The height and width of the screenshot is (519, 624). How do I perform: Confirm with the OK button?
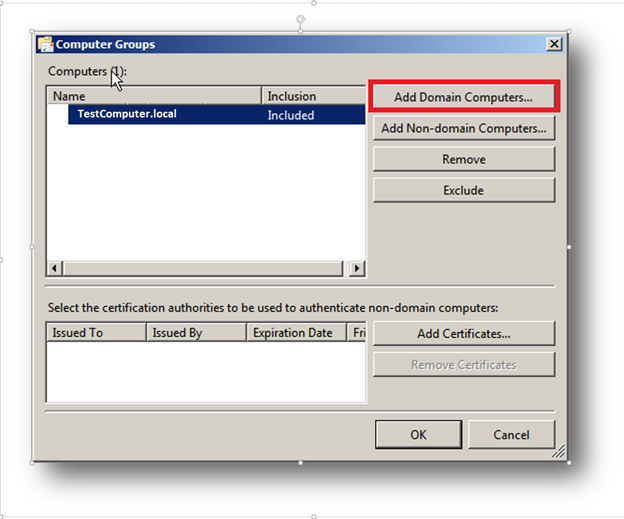pos(418,434)
